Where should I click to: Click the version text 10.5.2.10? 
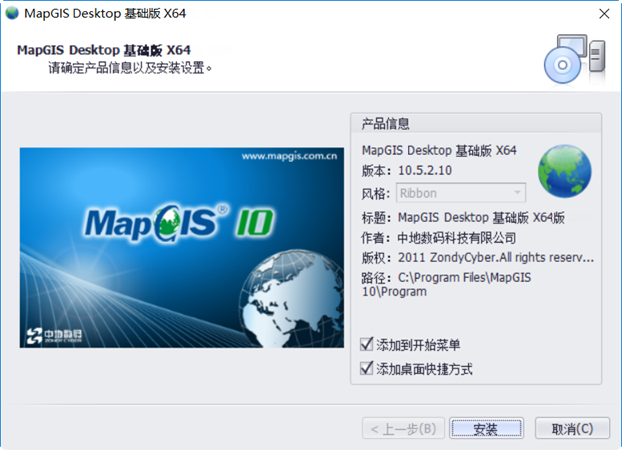[425, 171]
